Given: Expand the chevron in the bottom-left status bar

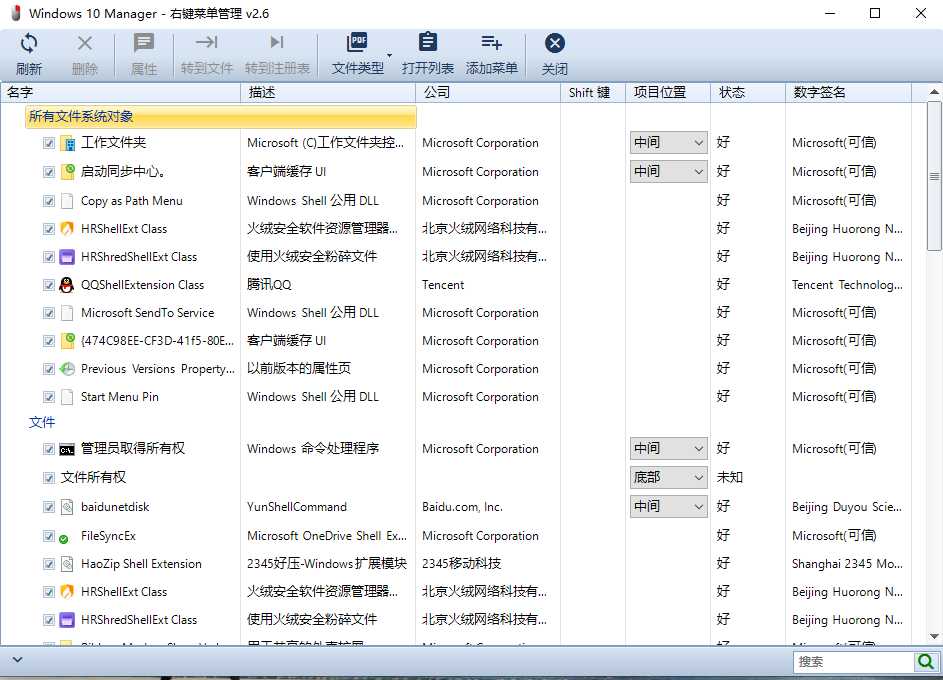Looking at the screenshot, I should click(x=17, y=660).
